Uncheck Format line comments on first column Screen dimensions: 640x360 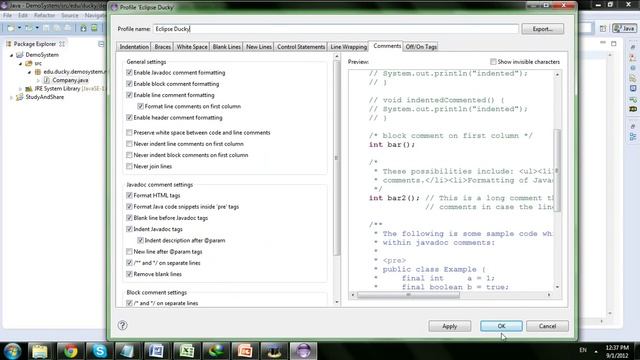pyautogui.click(x=140, y=106)
